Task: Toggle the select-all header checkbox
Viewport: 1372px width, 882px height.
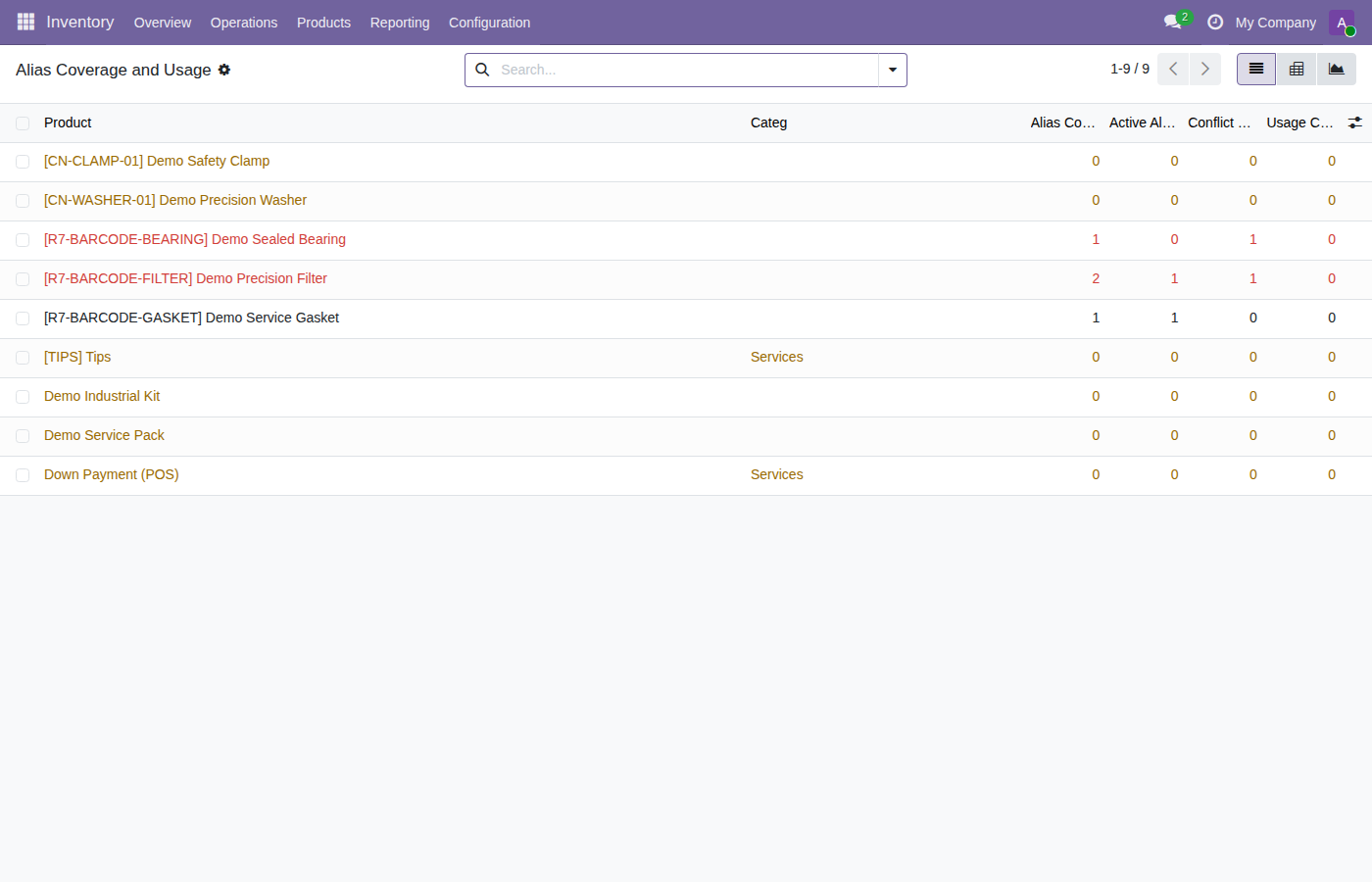Action: (x=23, y=123)
